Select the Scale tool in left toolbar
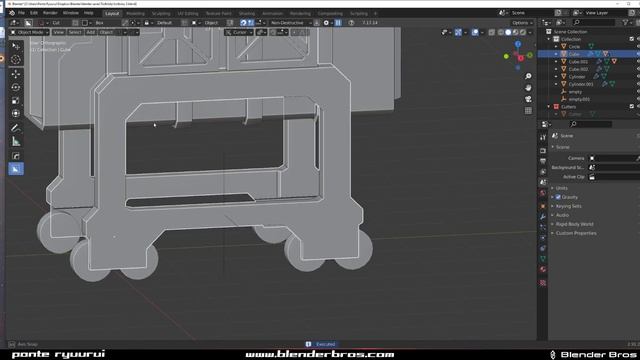Screen dimensions: 640x360 click(x=16, y=101)
